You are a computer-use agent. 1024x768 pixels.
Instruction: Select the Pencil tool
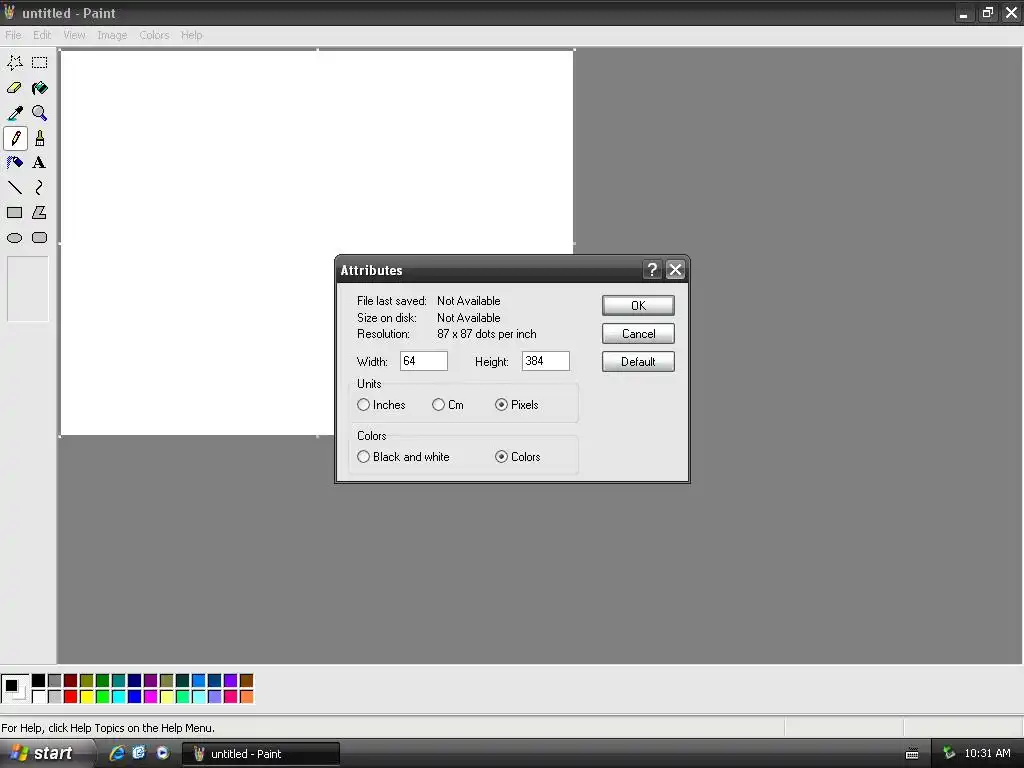coord(14,138)
